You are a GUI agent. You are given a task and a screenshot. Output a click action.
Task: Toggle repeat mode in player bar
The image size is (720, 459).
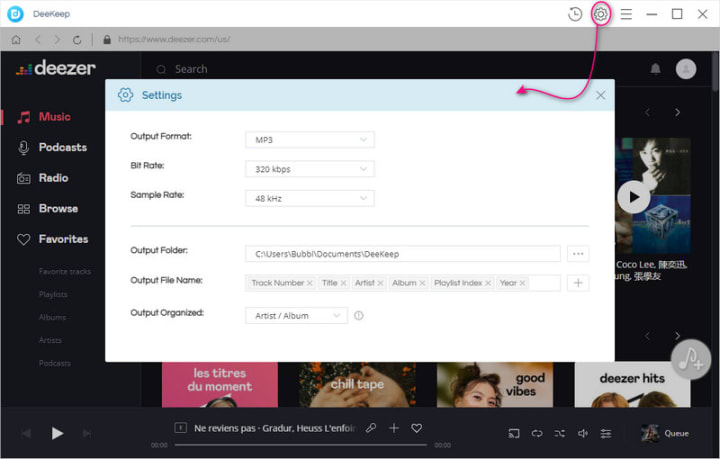[537, 433]
